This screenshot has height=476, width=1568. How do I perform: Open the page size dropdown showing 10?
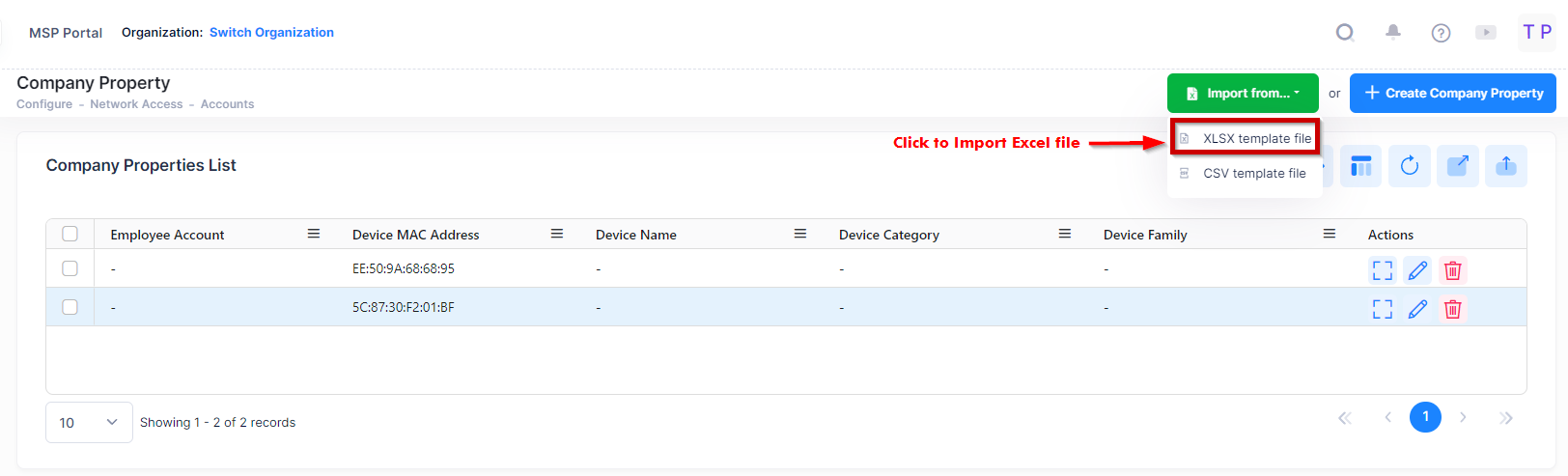pos(89,423)
